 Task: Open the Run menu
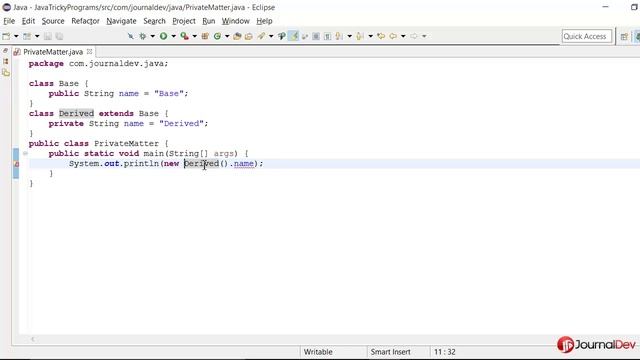click(x=209, y=21)
